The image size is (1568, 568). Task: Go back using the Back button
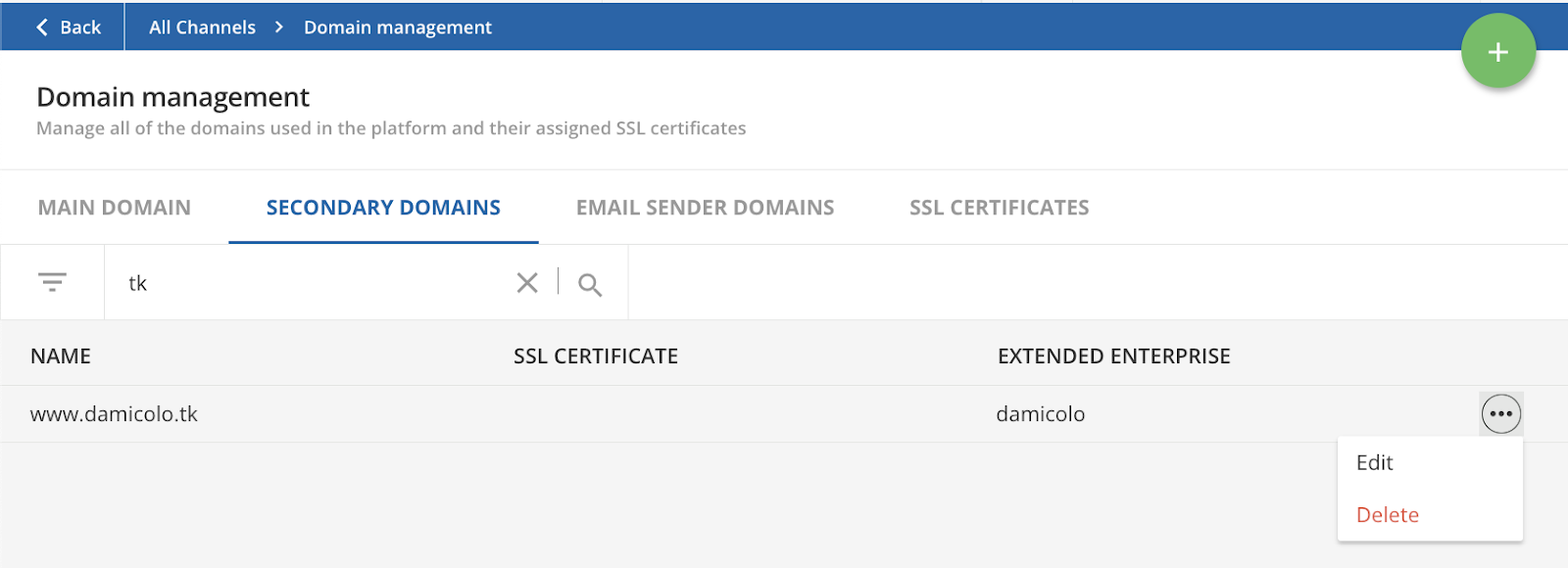coord(69,27)
